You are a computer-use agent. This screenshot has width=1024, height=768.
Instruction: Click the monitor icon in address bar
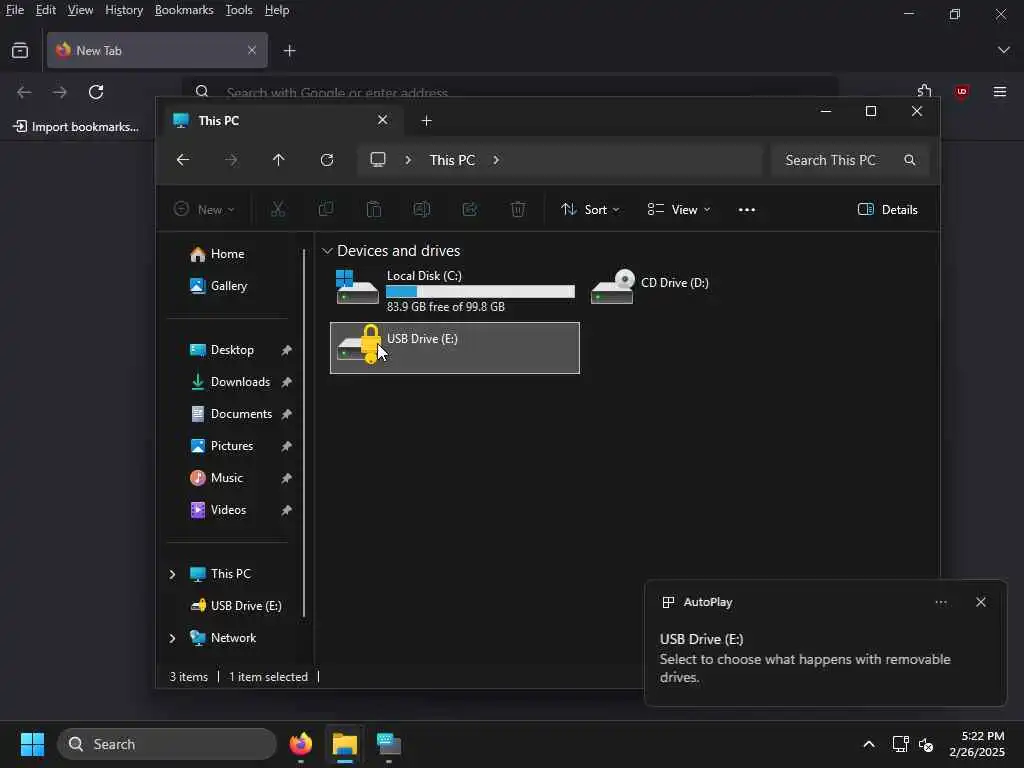377,160
